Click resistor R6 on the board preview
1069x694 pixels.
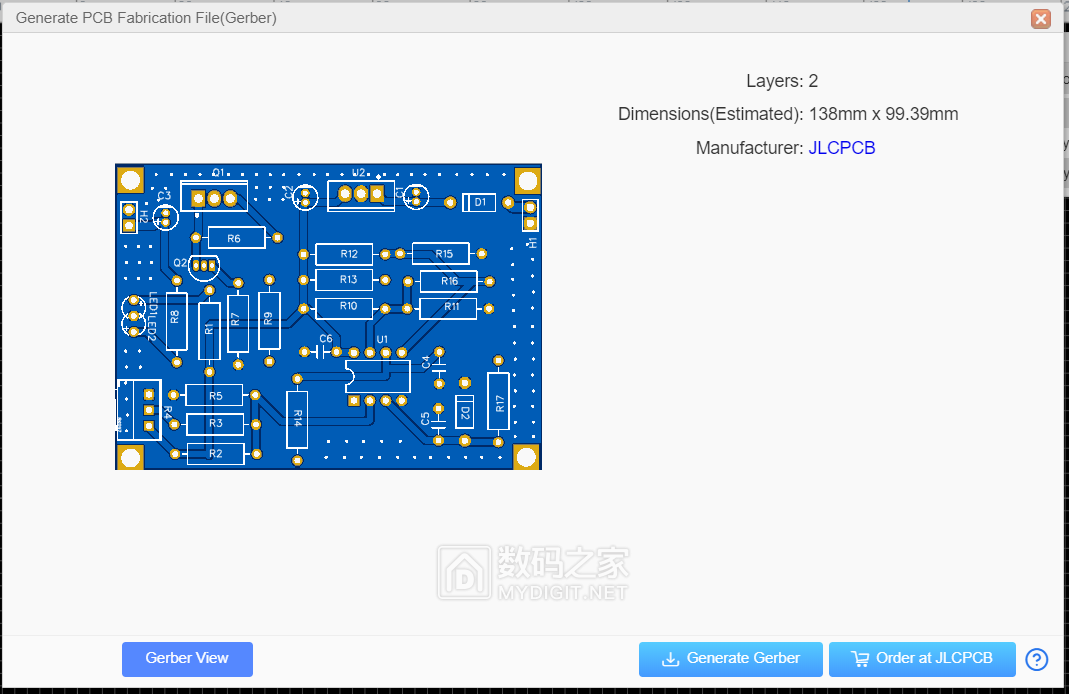pos(236,238)
